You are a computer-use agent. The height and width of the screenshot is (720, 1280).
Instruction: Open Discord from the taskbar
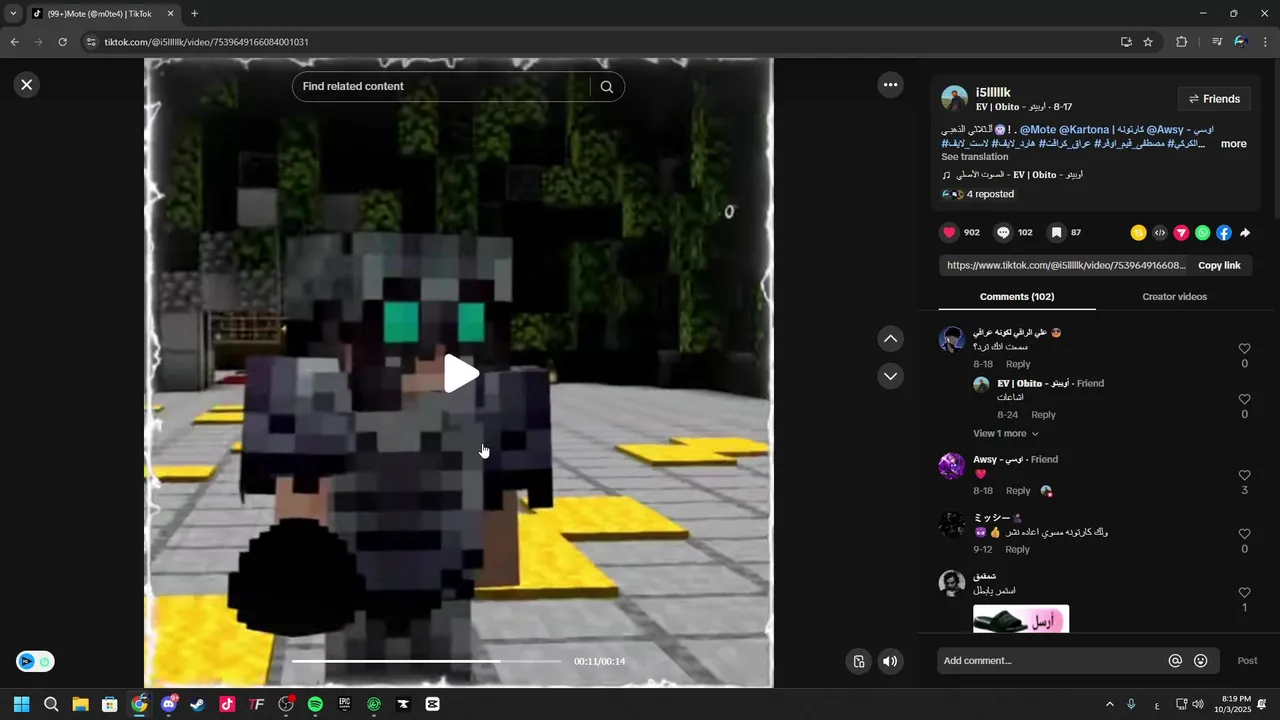point(169,704)
